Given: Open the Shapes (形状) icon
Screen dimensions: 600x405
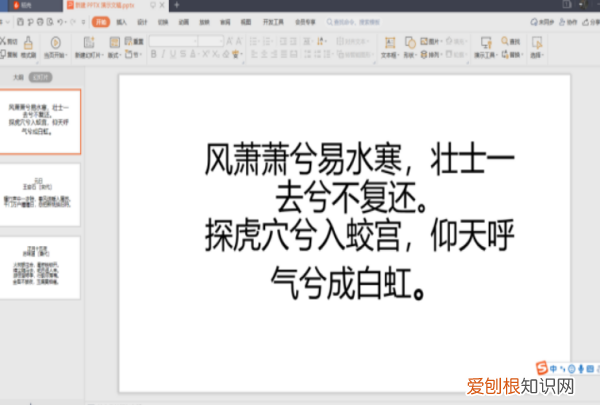Looking at the screenshot, I should tap(410, 42).
